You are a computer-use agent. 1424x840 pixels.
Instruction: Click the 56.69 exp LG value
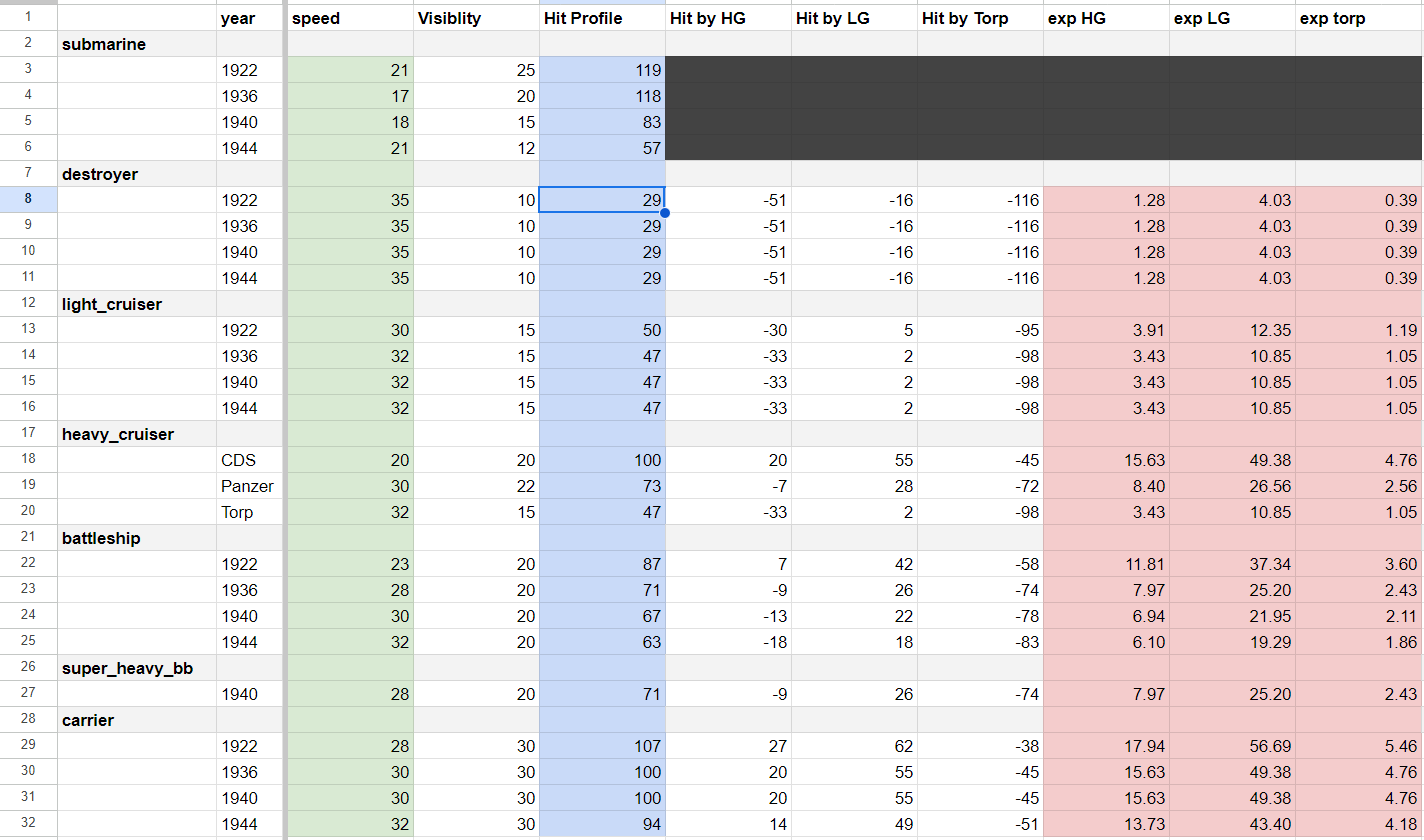tap(1231, 746)
